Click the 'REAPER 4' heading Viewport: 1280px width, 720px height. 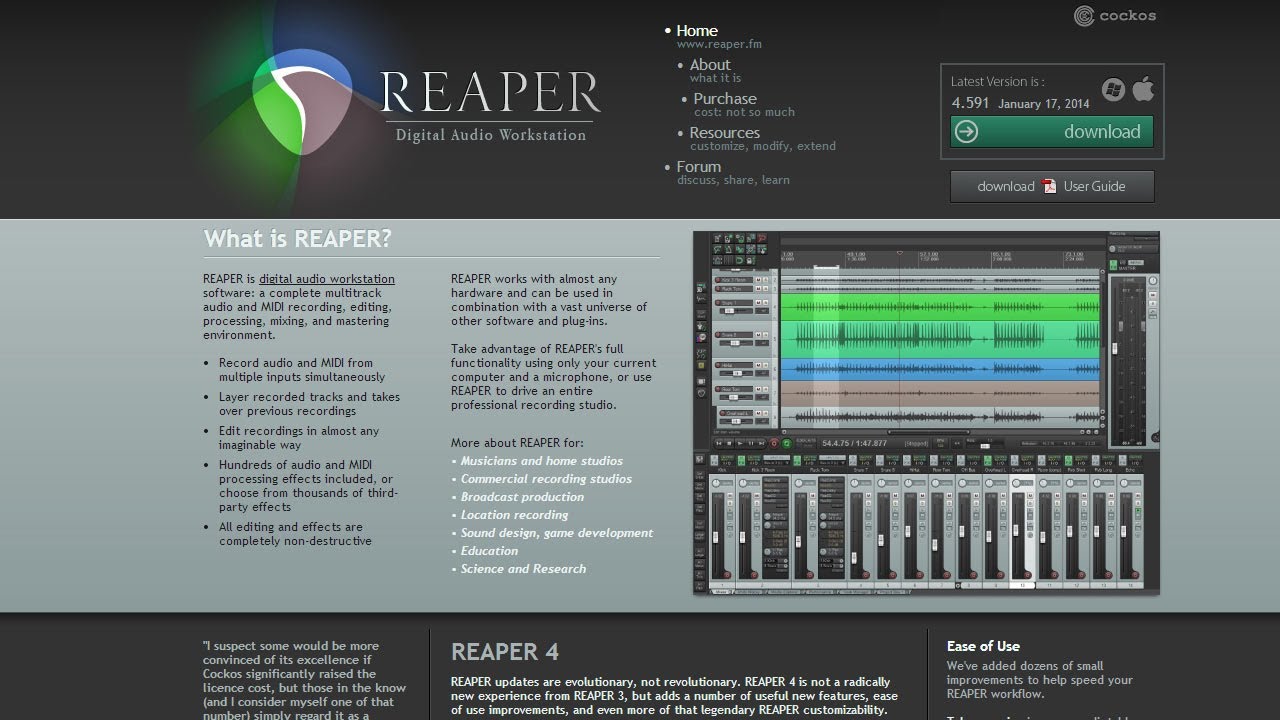coord(504,652)
